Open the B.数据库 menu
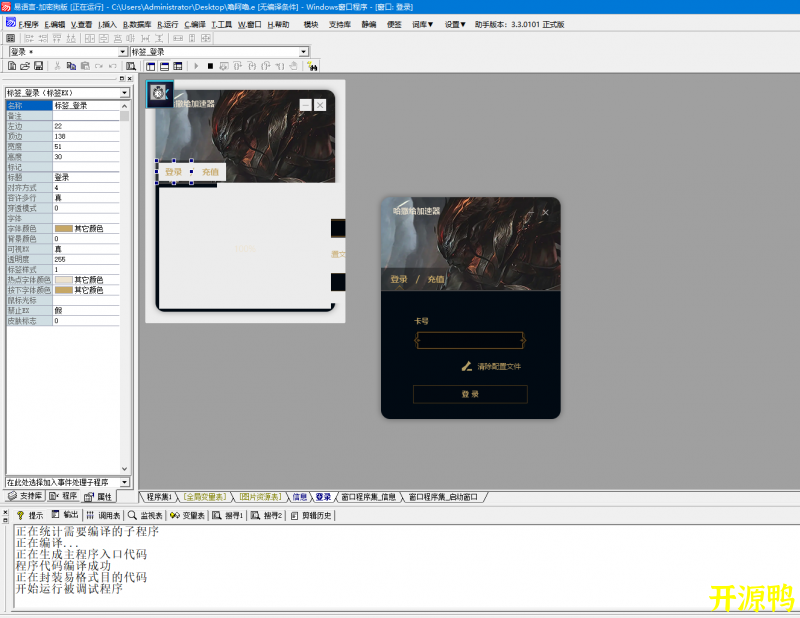The height and width of the screenshot is (618, 800). click(137, 24)
